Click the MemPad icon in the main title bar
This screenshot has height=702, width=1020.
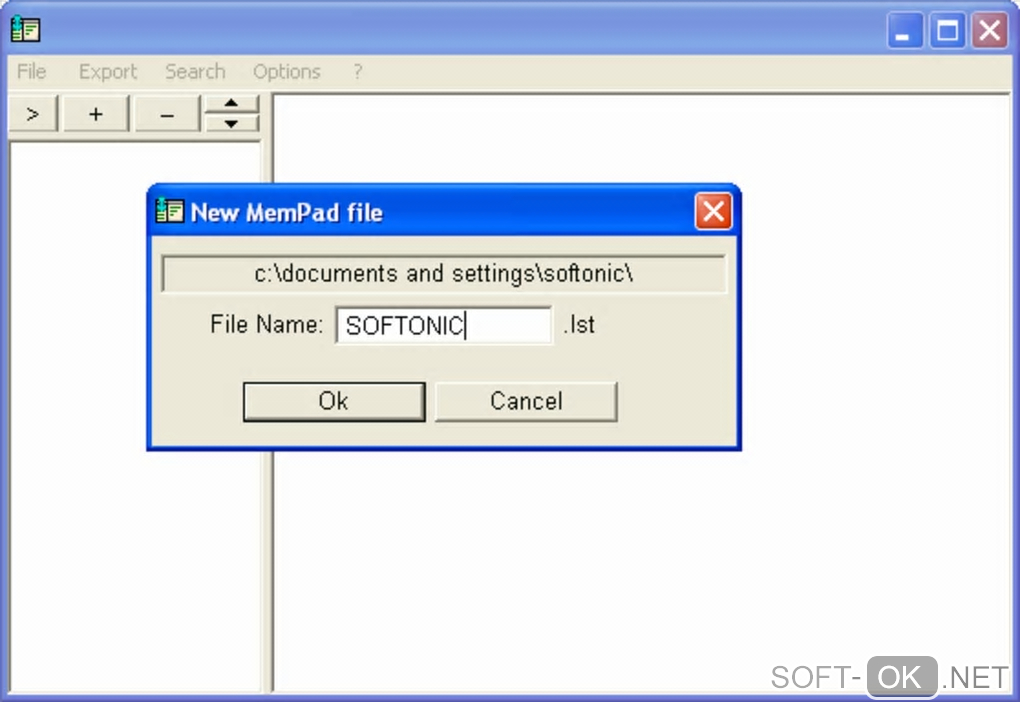(x=25, y=29)
